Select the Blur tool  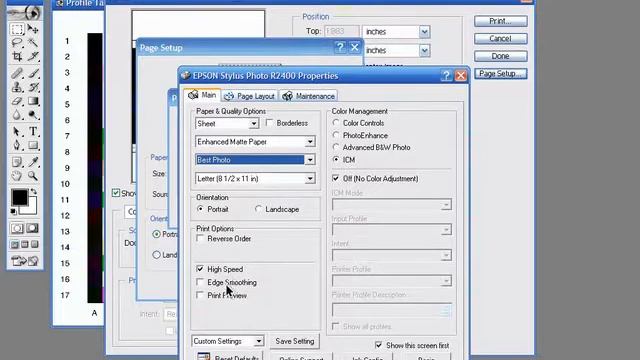pyautogui.click(x=17, y=115)
